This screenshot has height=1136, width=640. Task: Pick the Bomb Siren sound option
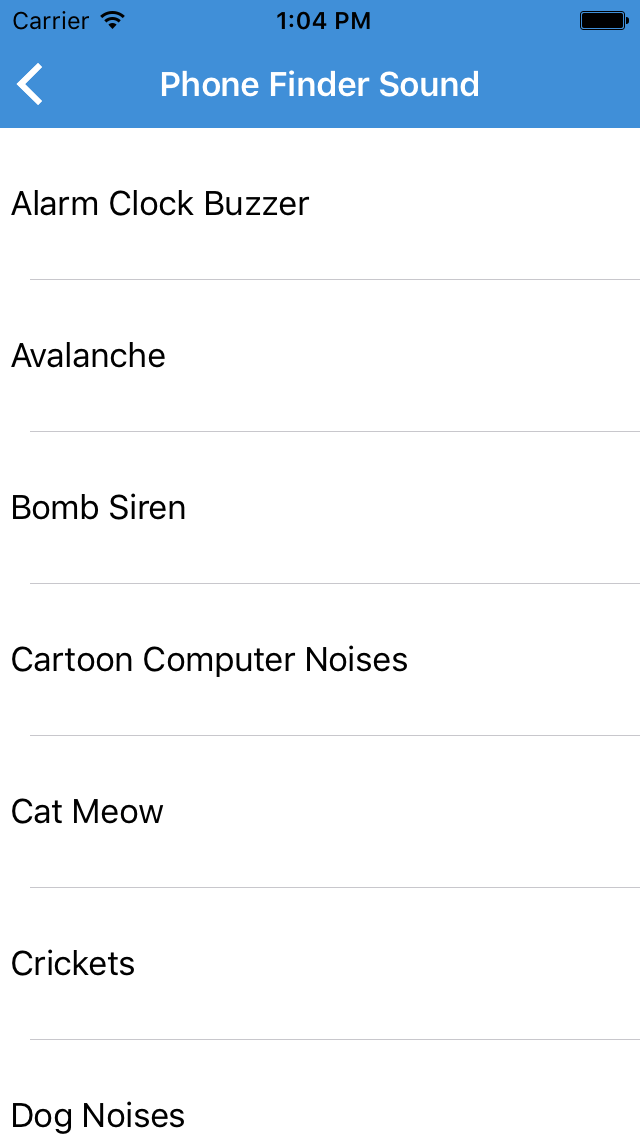[x=320, y=508]
